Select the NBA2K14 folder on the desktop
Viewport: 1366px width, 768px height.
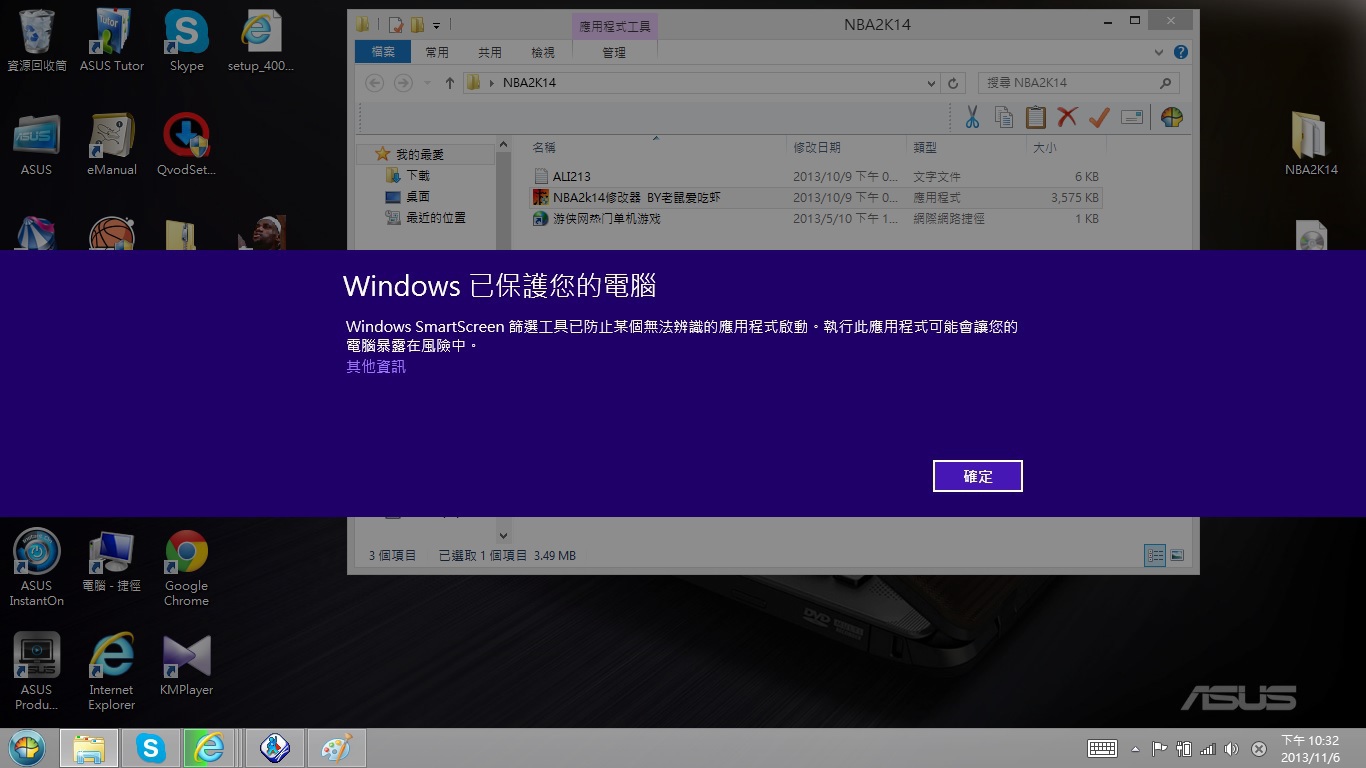[x=1311, y=144]
